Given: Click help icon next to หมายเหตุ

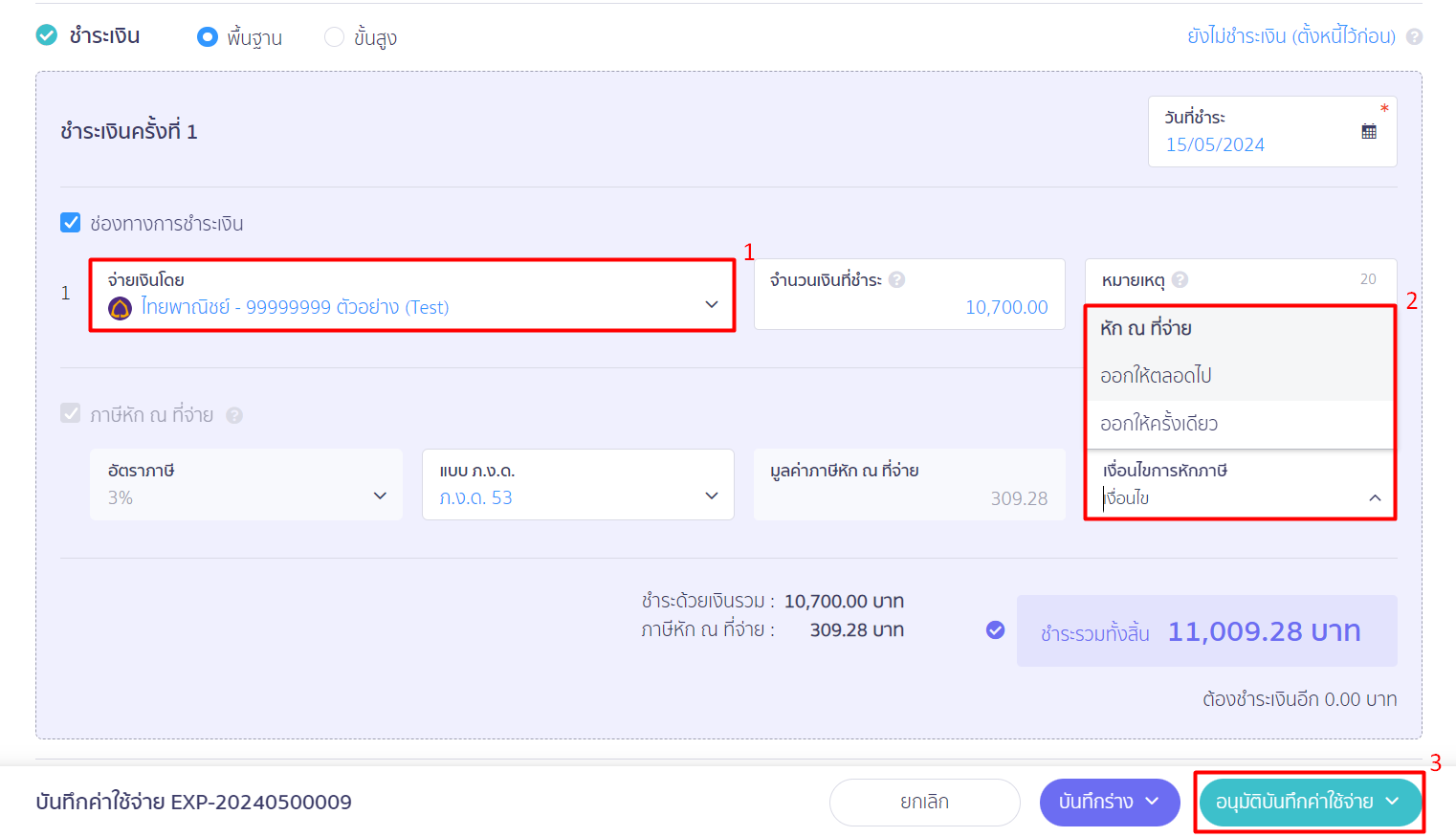Looking at the screenshot, I should click(x=1180, y=279).
